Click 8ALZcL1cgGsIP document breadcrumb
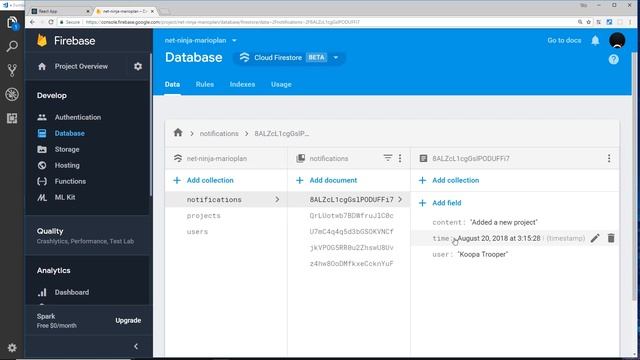 pyautogui.click(x=282, y=133)
